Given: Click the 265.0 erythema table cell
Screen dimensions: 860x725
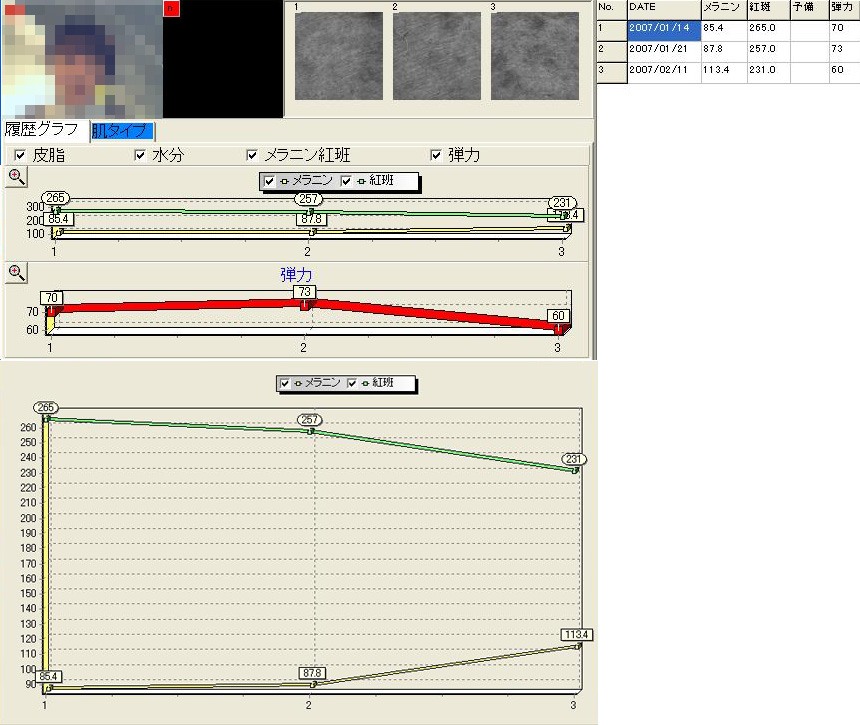Looking at the screenshot, I should [x=768, y=30].
